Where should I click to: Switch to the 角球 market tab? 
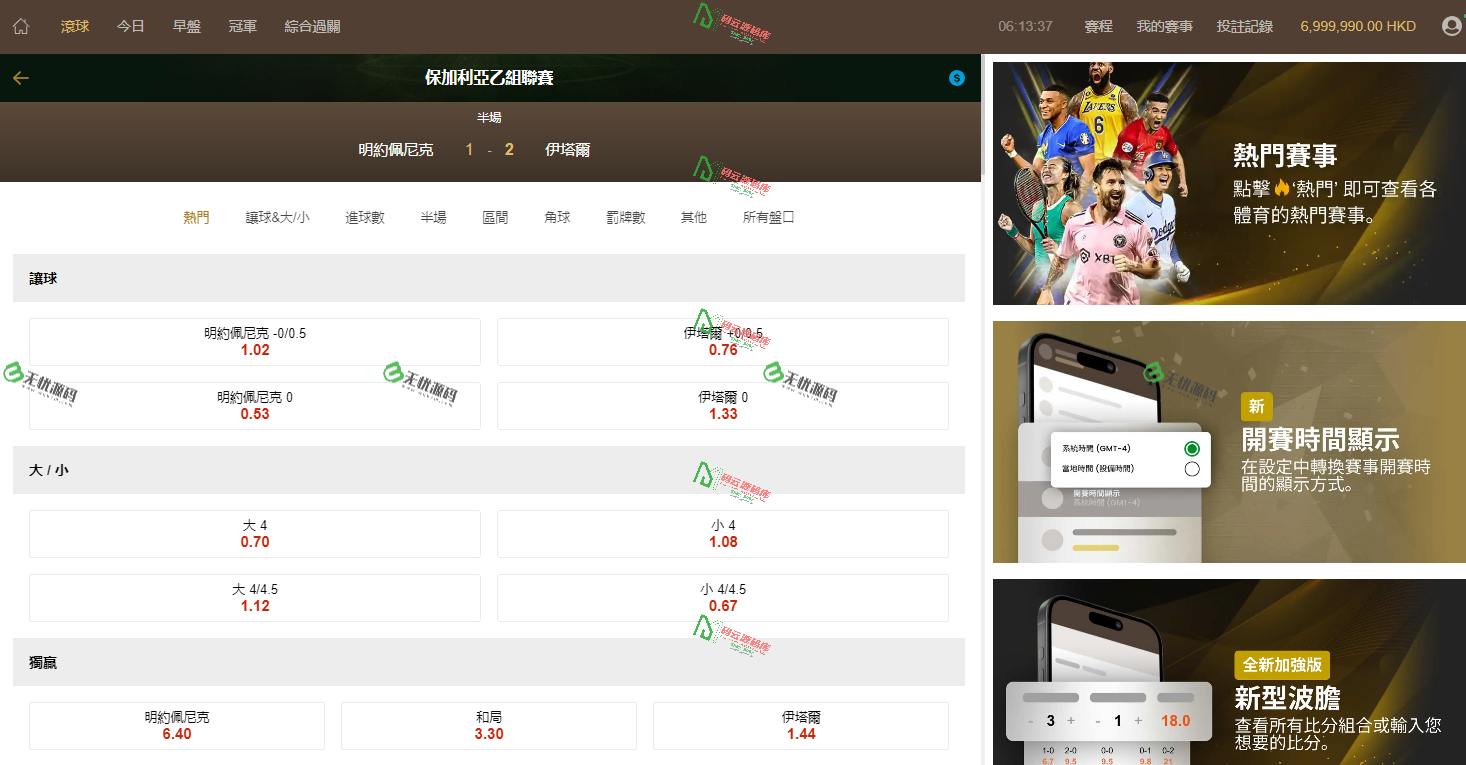pyautogui.click(x=557, y=216)
